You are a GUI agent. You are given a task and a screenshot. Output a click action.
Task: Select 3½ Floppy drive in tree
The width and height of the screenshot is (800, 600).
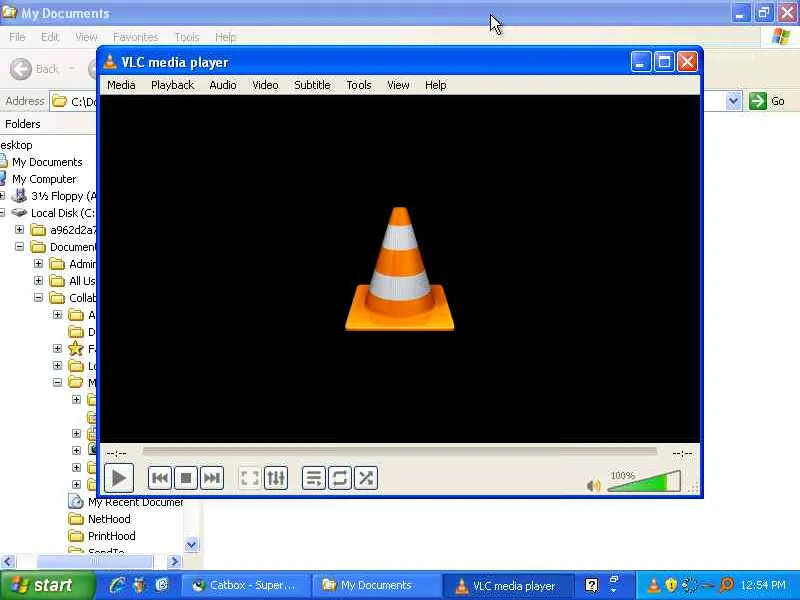coord(63,196)
